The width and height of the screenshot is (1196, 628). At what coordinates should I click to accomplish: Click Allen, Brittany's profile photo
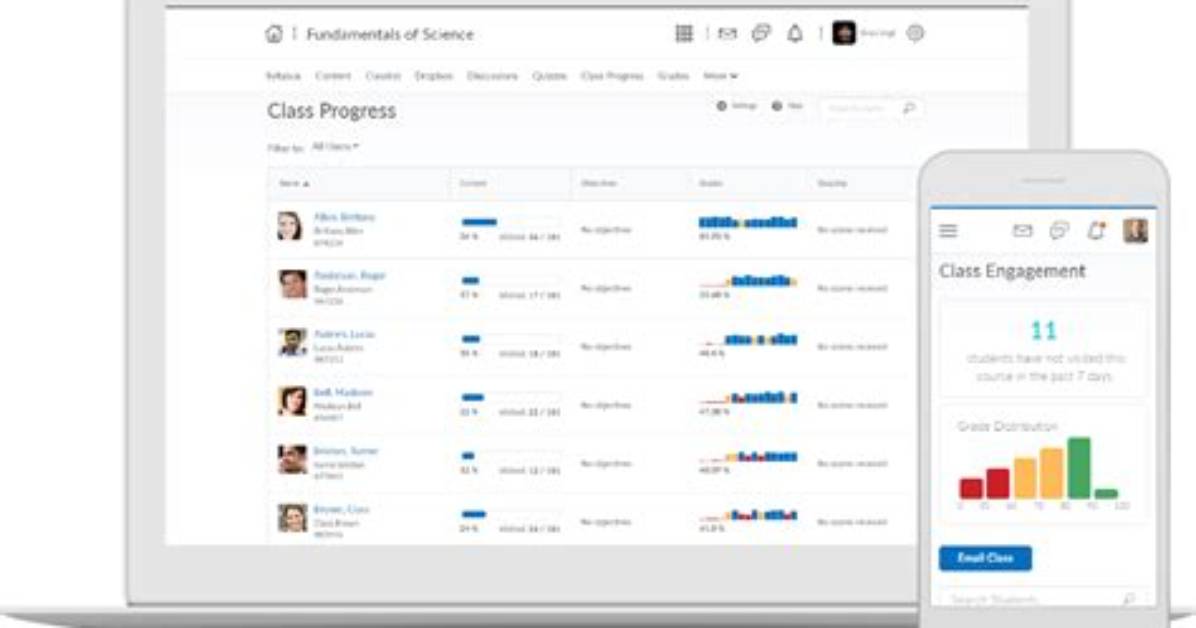pos(290,227)
